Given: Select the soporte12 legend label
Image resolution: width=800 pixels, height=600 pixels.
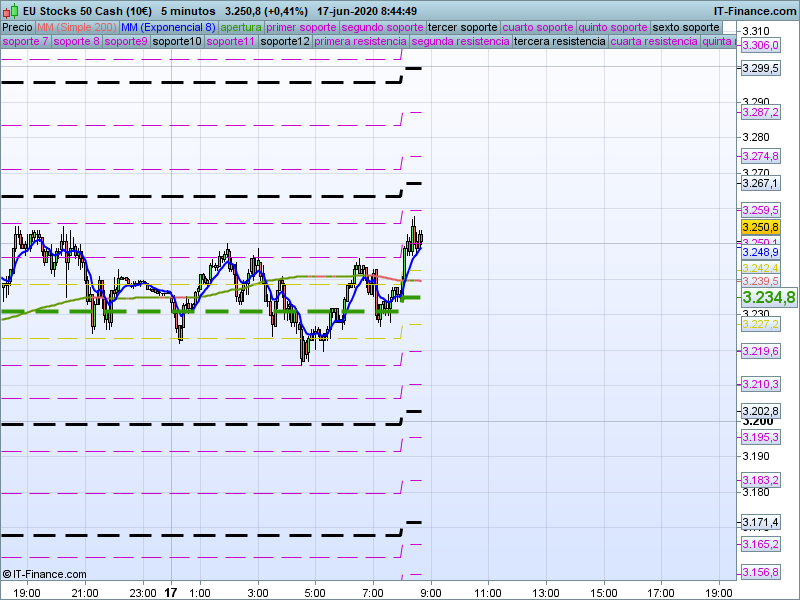Looking at the screenshot, I should point(285,42).
